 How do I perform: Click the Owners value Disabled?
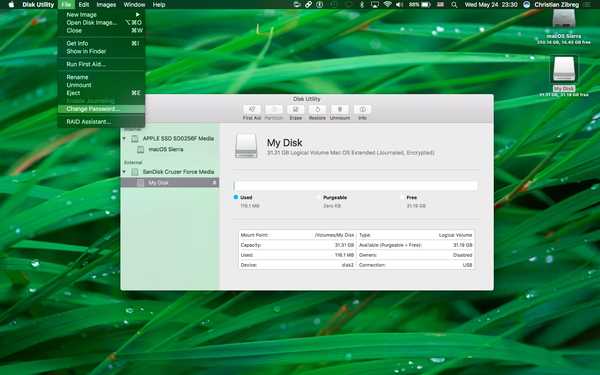462,255
